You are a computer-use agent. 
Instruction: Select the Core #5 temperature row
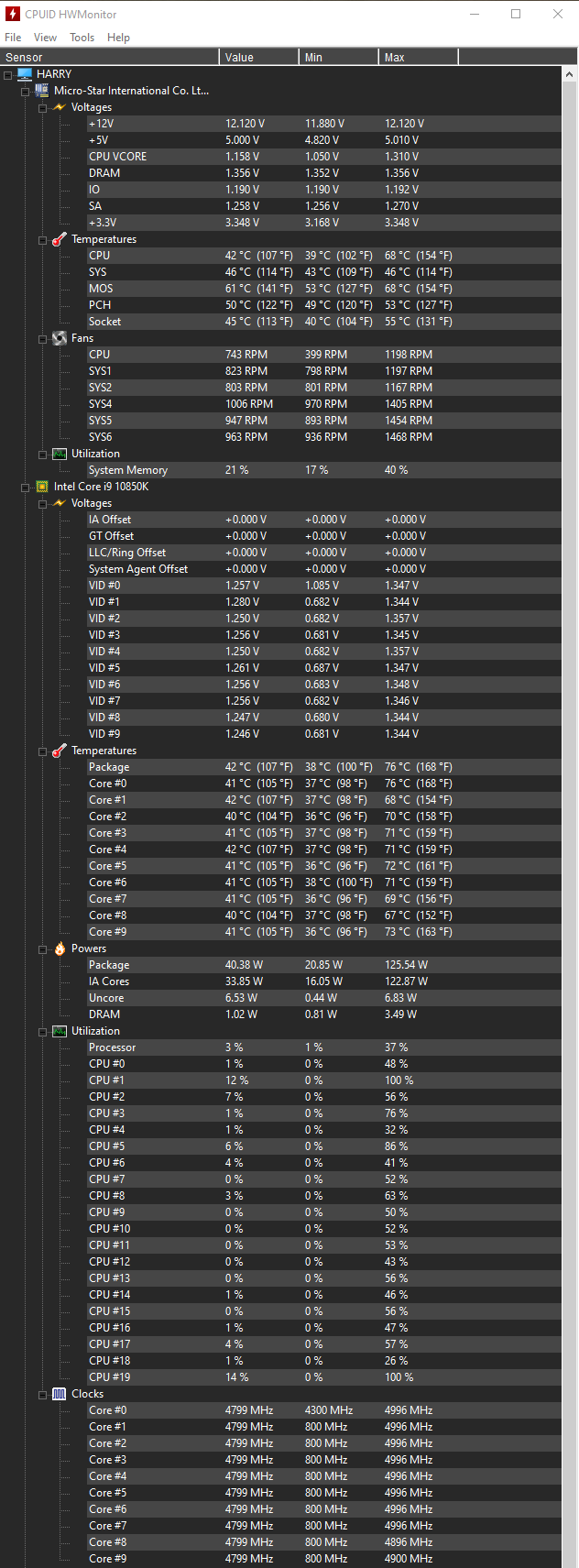click(324, 866)
